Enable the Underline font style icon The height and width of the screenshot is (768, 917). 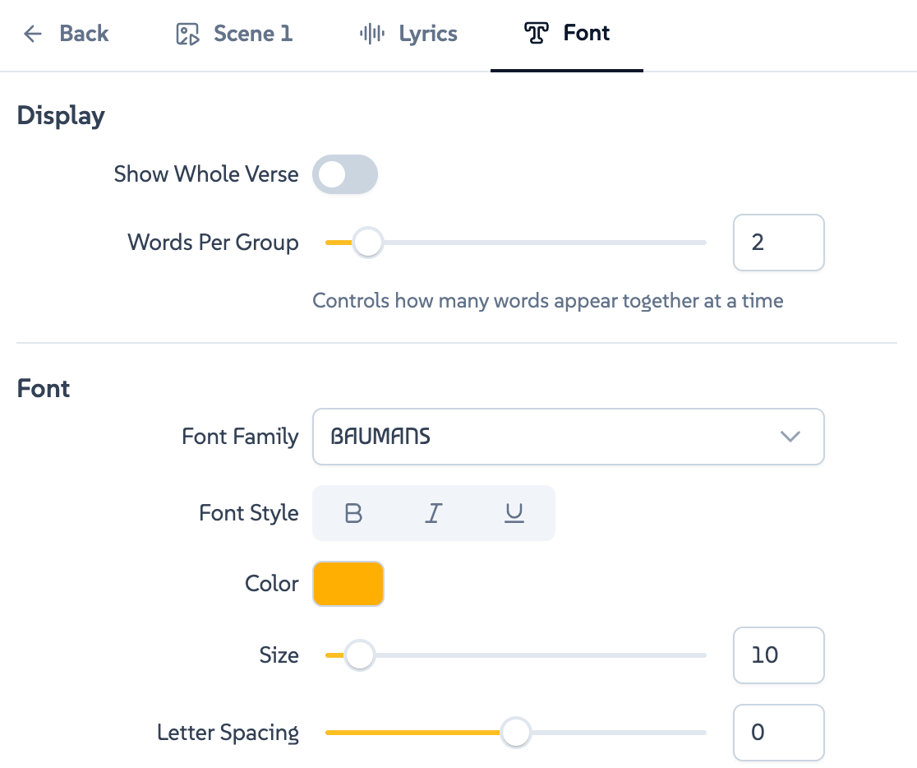click(x=514, y=514)
